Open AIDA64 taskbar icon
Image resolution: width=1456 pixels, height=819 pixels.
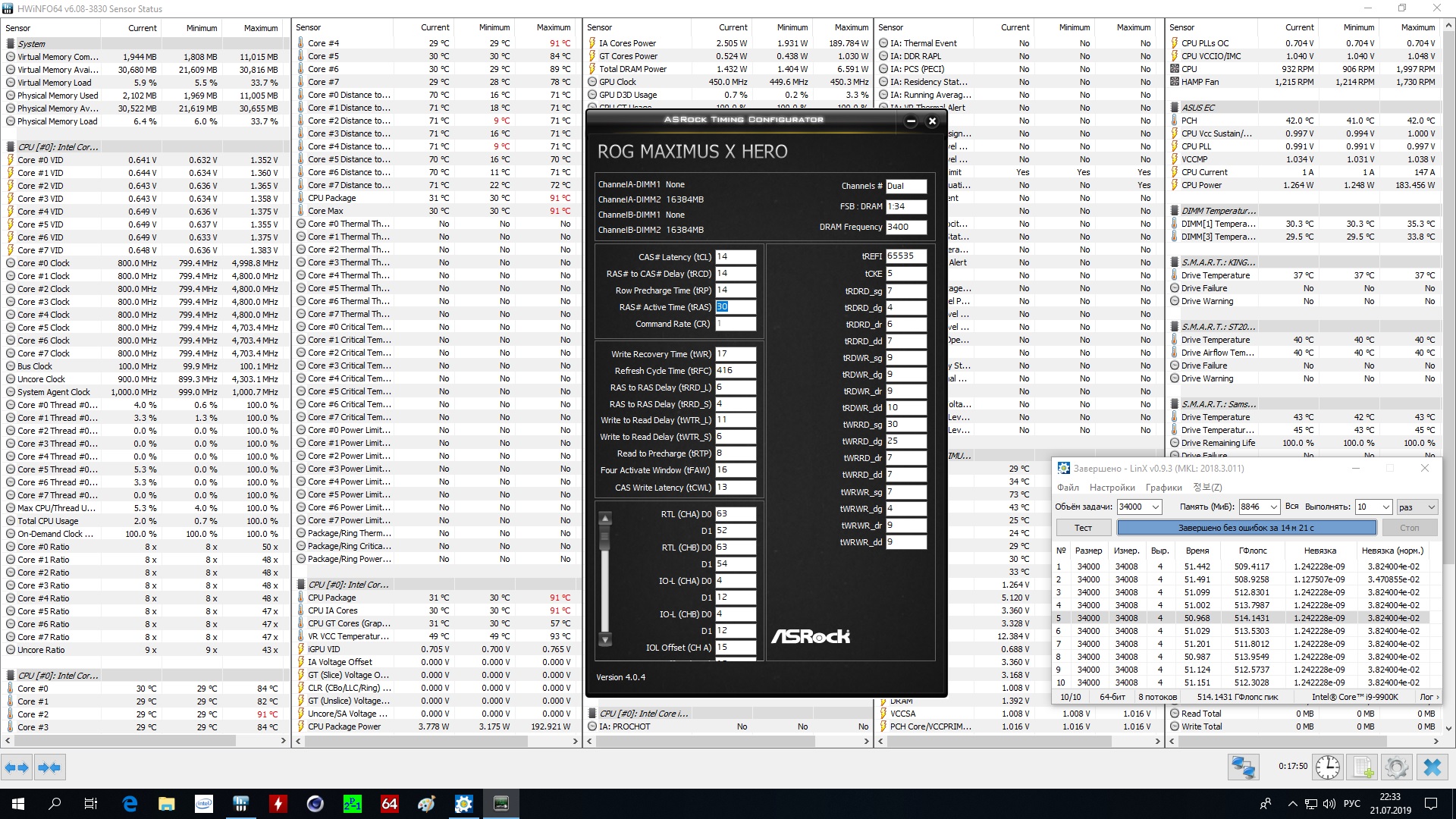click(x=390, y=804)
